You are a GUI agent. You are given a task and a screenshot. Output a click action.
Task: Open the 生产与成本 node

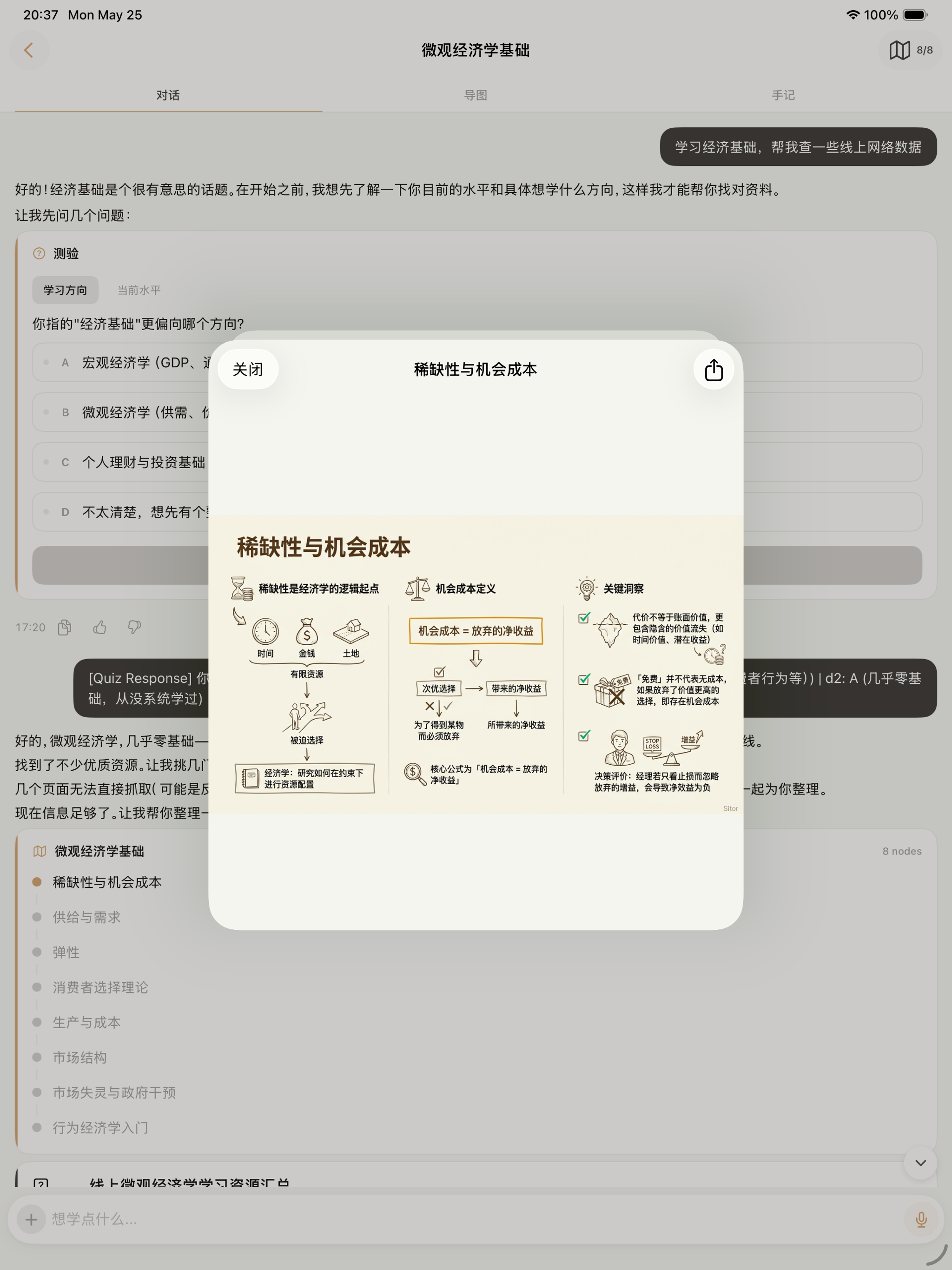pyautogui.click(x=87, y=1022)
